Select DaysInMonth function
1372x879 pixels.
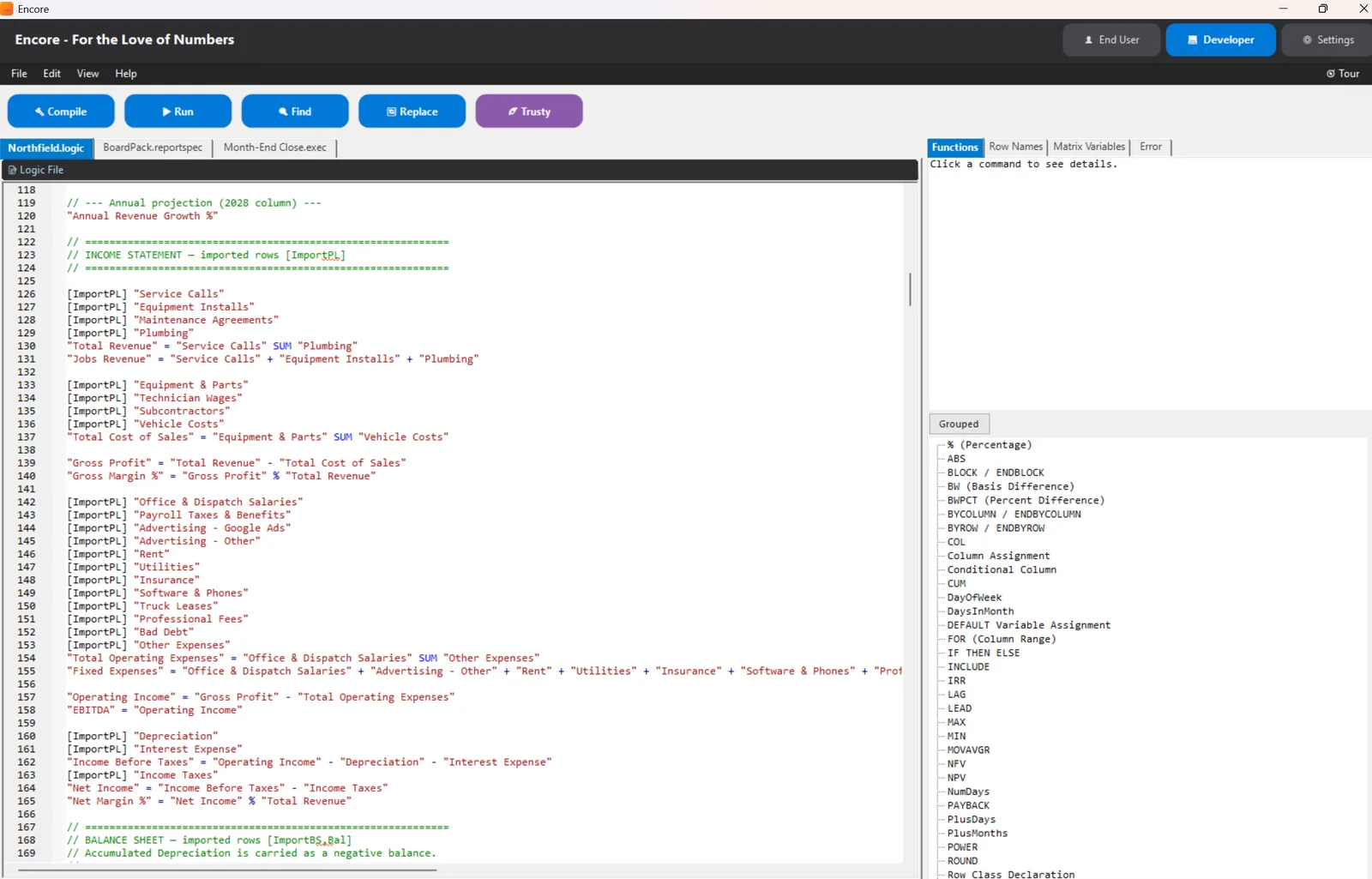pos(980,611)
